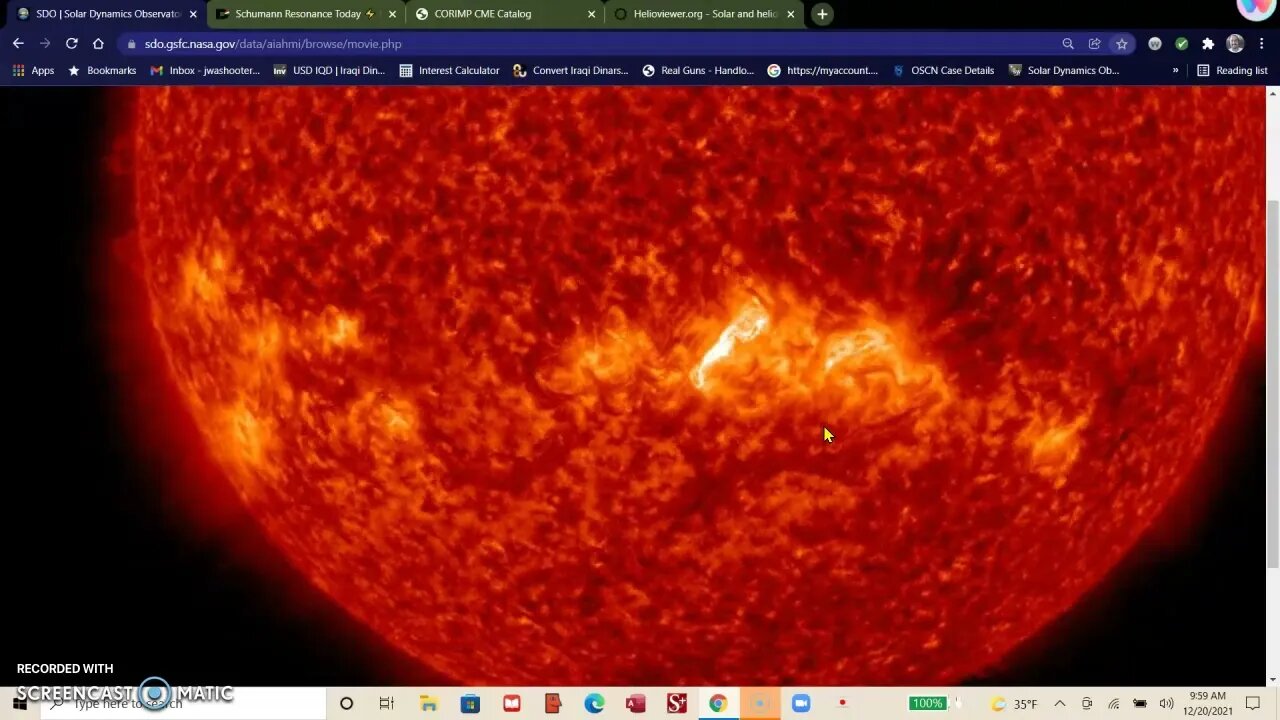Open the clock showing 9:59 AM
The image size is (1280, 720).
pos(1208,703)
